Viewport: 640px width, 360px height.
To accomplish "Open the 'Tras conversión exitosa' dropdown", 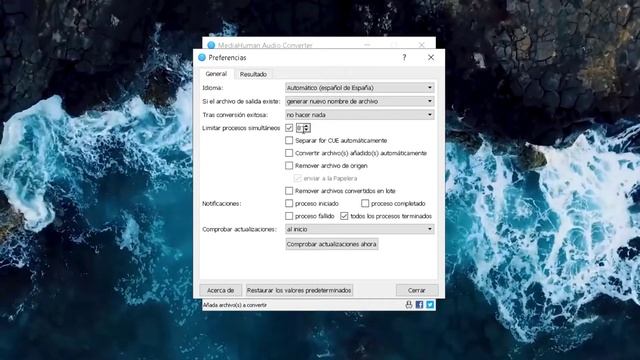I will pyautogui.click(x=359, y=115).
